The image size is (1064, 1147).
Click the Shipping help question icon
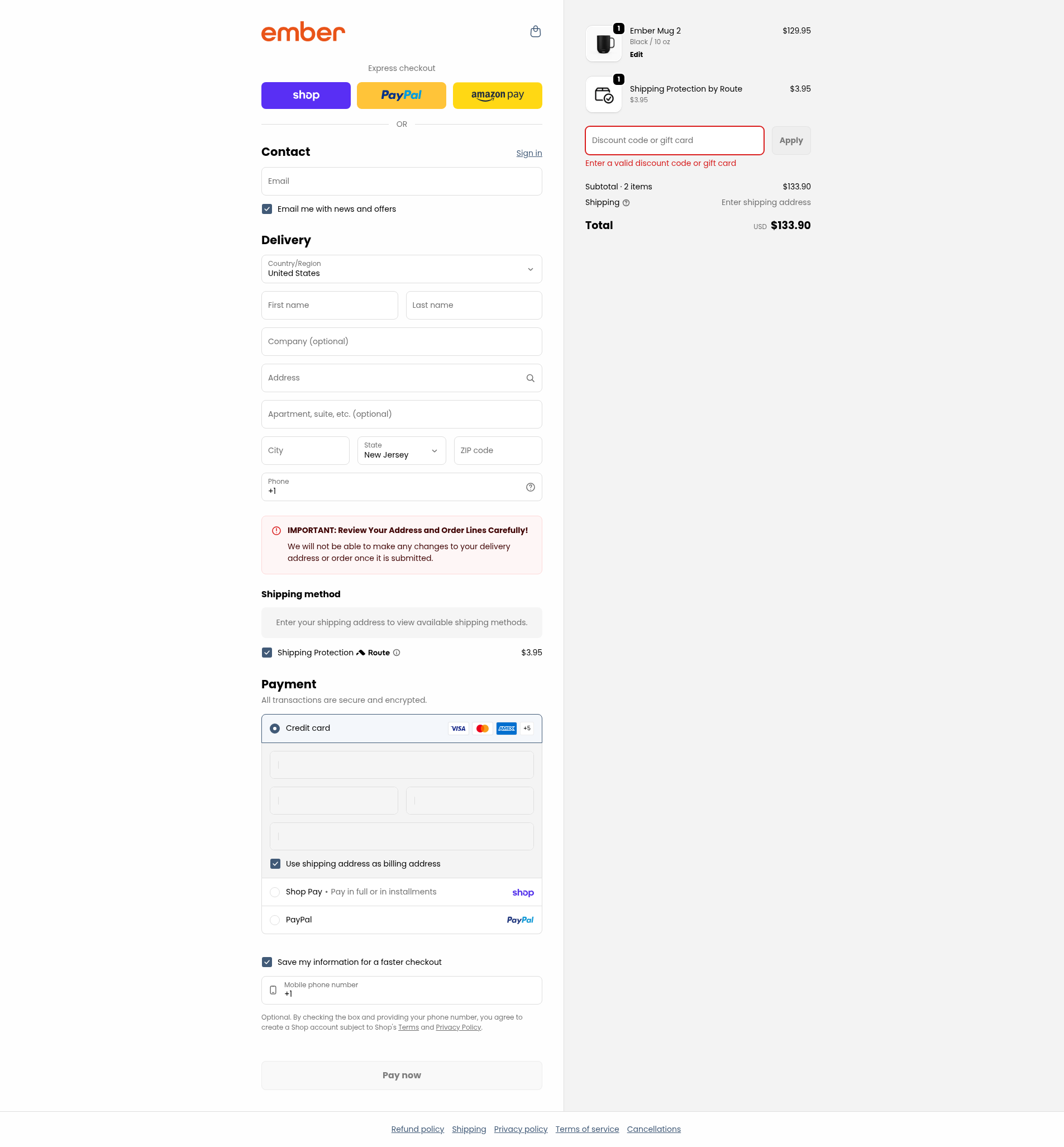(x=626, y=203)
